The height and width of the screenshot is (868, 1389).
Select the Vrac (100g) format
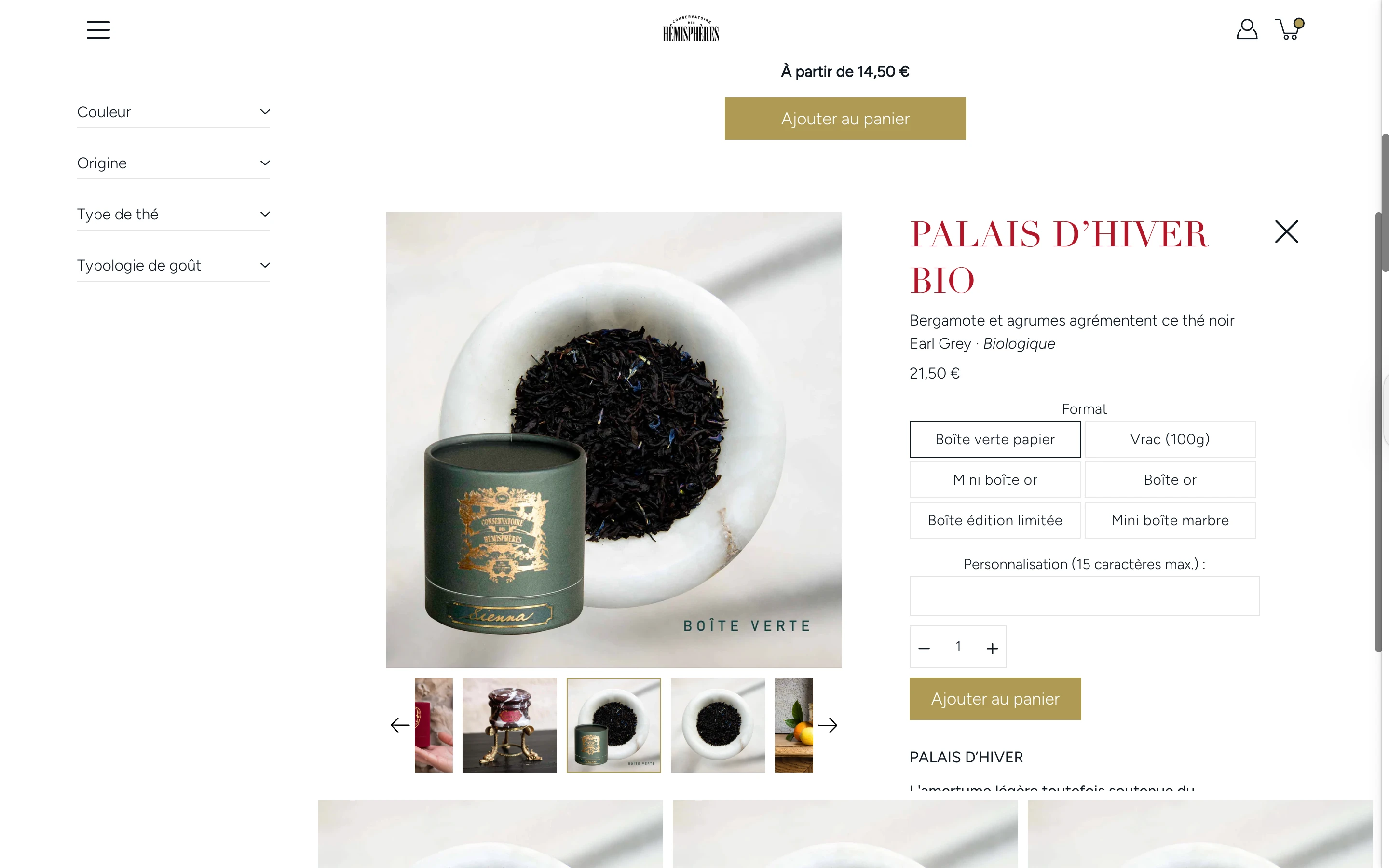pos(1170,439)
